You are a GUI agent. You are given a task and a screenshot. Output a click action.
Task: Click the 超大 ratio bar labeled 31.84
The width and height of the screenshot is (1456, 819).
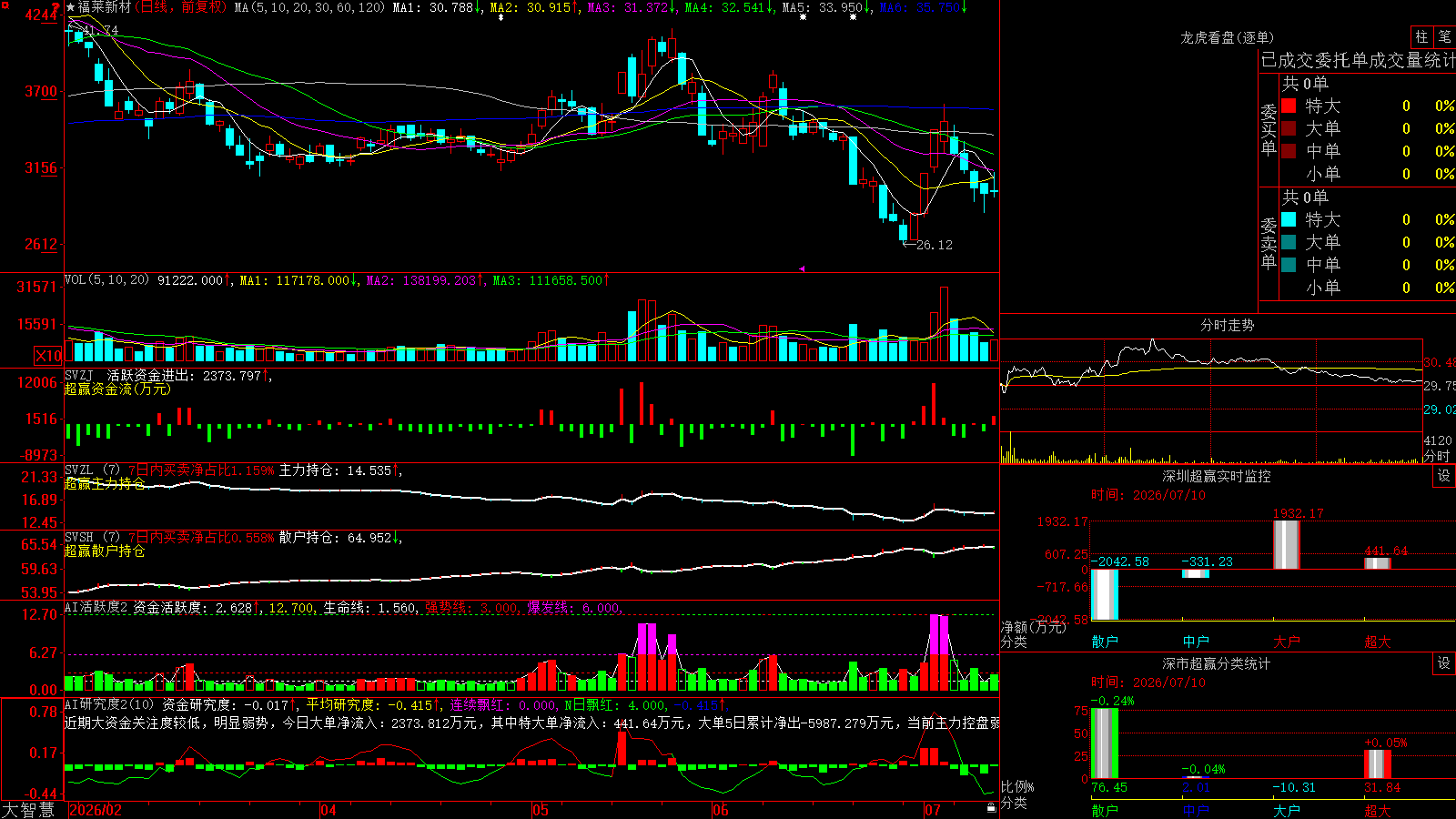click(x=1378, y=764)
